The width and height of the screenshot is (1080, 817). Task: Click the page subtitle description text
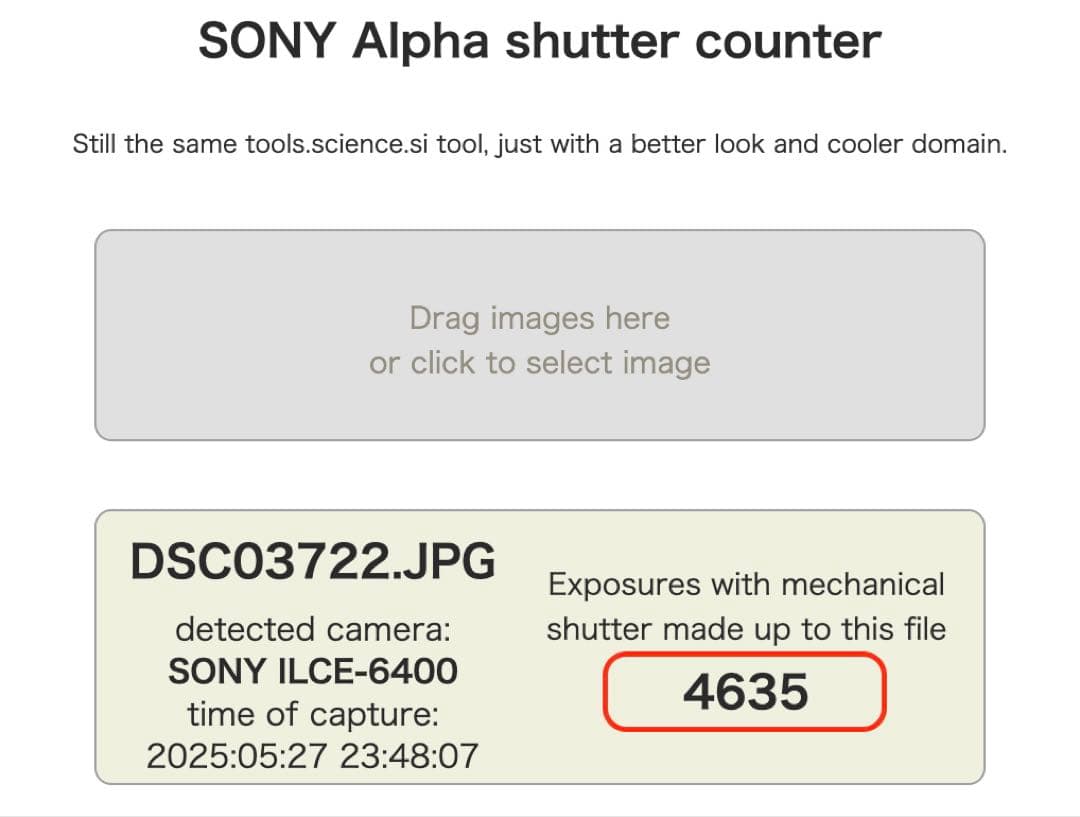coord(540,144)
